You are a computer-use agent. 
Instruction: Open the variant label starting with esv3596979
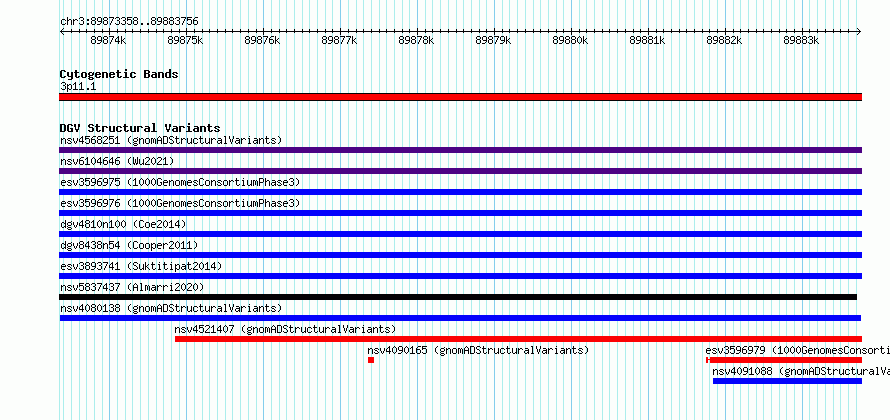(x=797, y=350)
